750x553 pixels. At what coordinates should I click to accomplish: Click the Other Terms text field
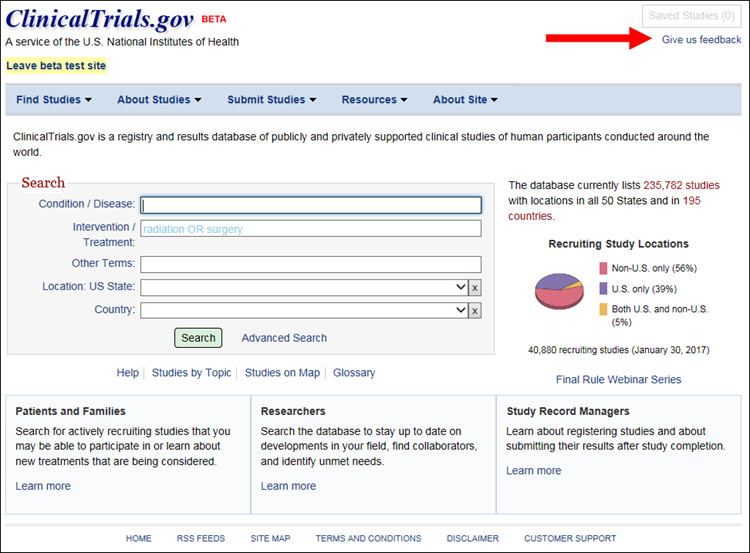coord(311,264)
